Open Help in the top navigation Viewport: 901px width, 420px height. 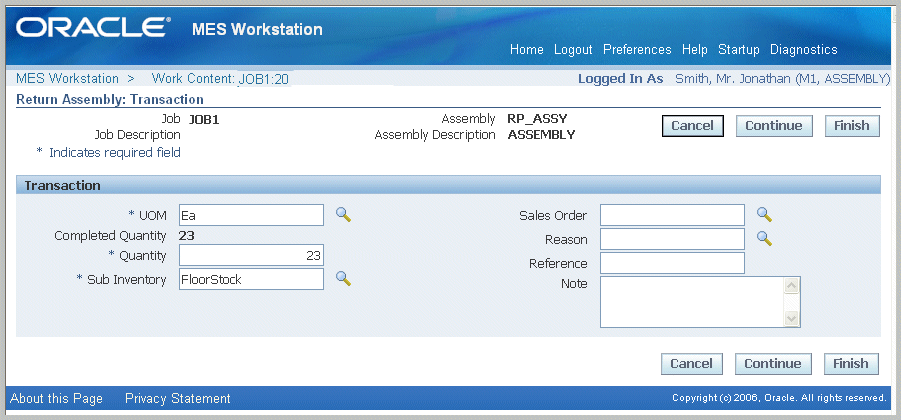(694, 49)
